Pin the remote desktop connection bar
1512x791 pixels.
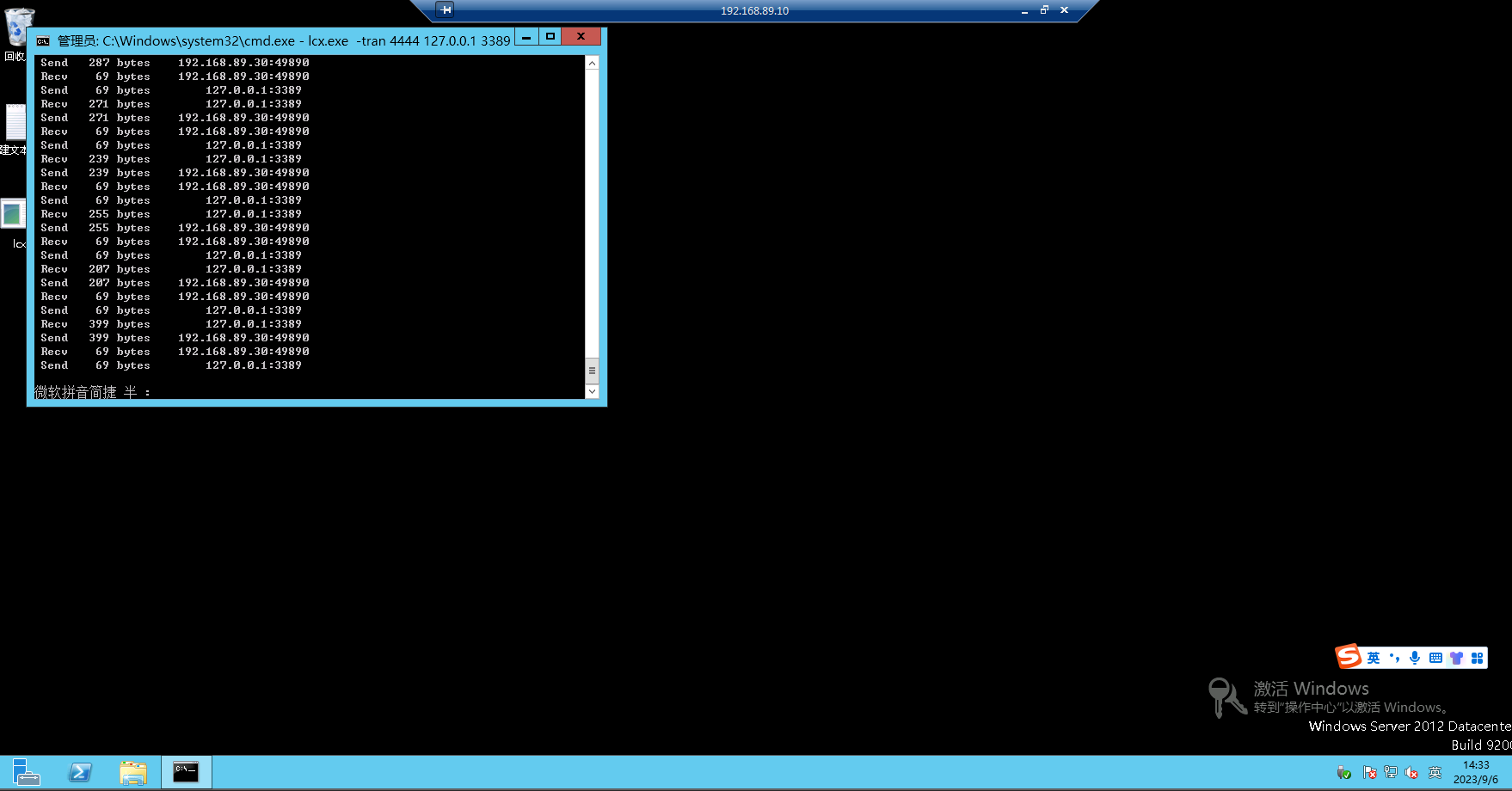445,9
